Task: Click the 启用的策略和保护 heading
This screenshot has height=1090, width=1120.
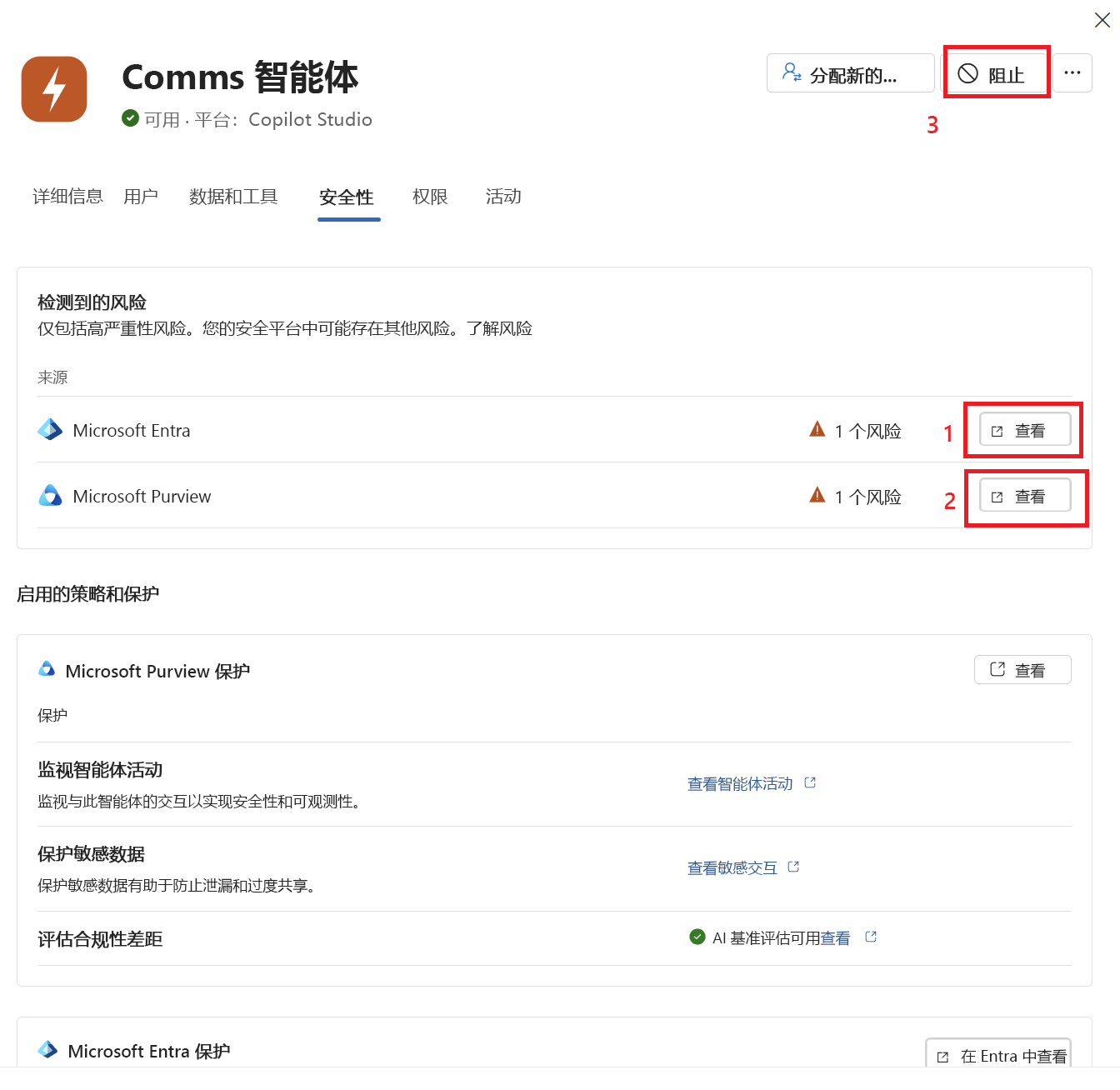Action: click(88, 594)
